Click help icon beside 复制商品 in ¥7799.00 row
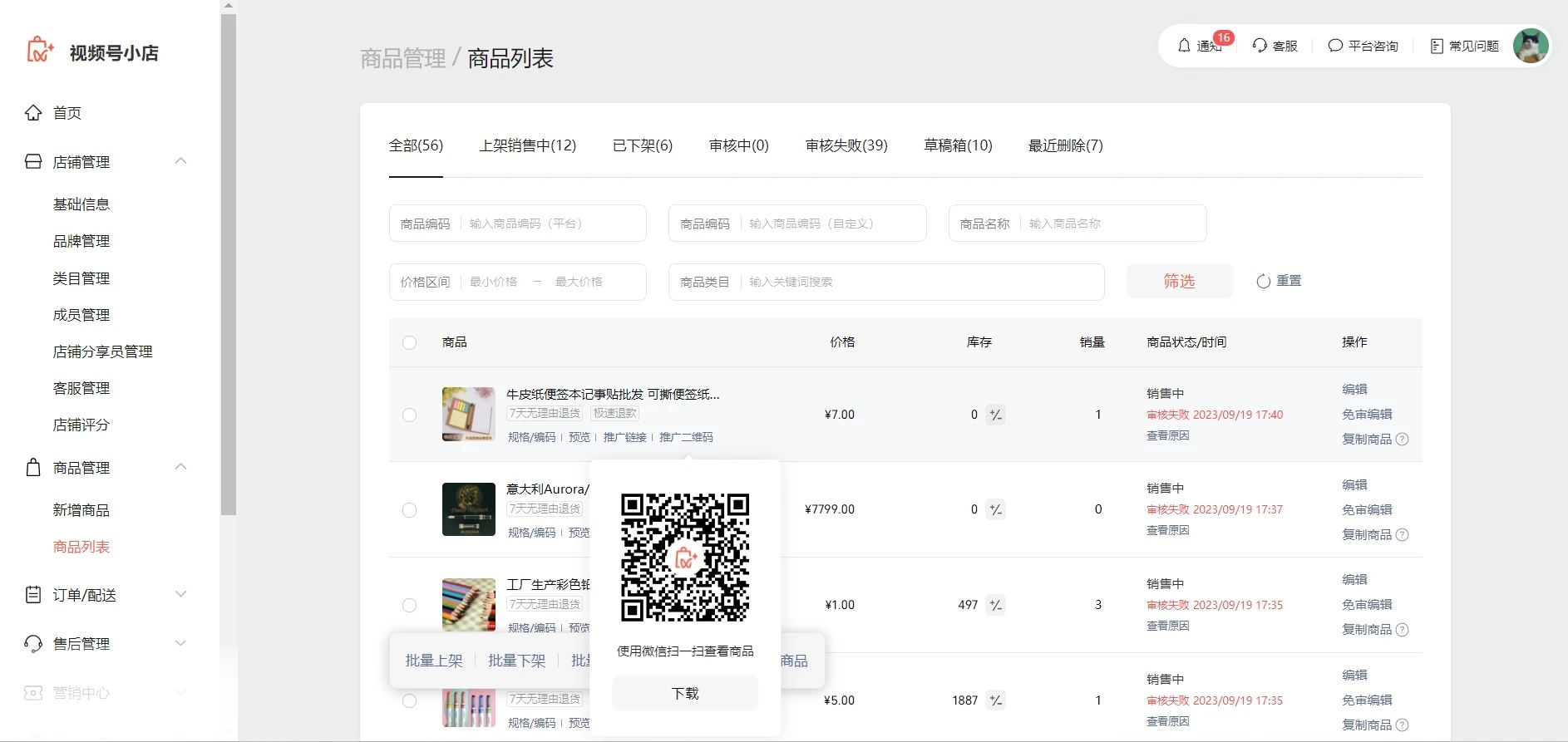 1402,534
